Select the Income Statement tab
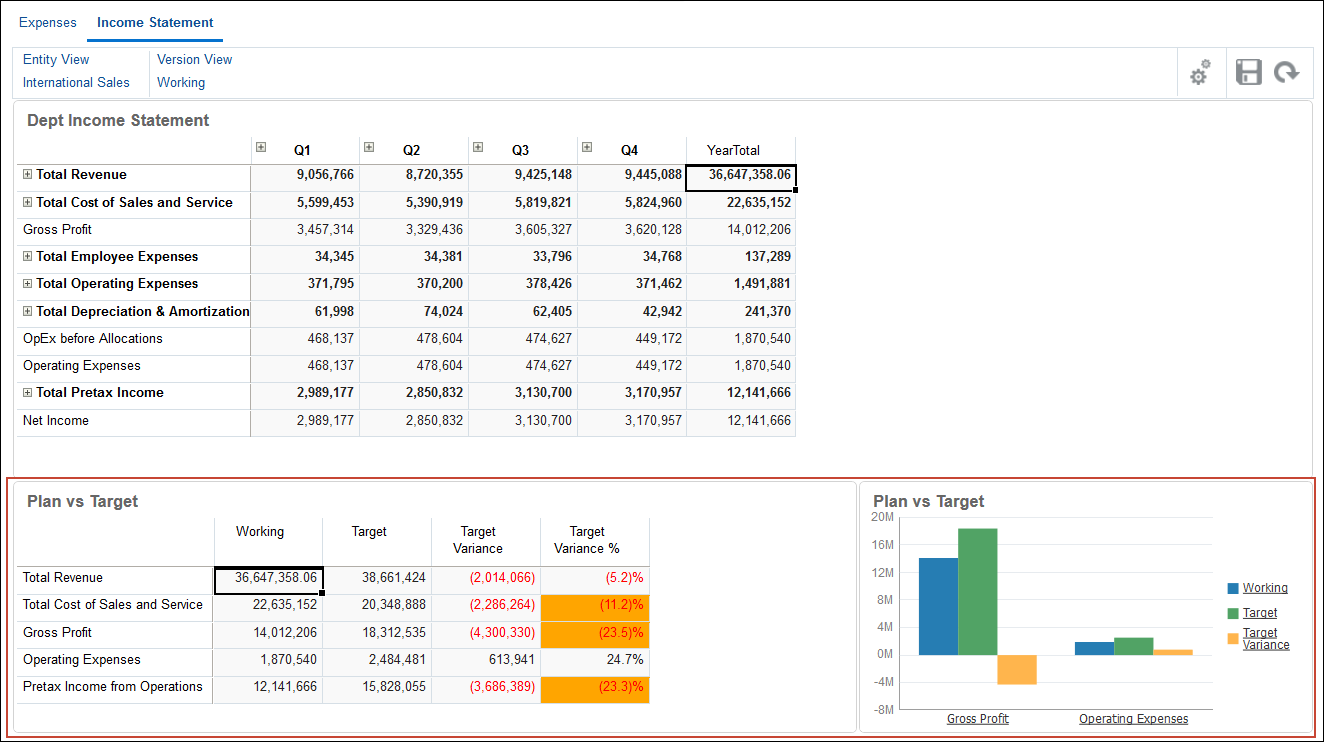This screenshot has width=1324, height=742. [x=154, y=22]
